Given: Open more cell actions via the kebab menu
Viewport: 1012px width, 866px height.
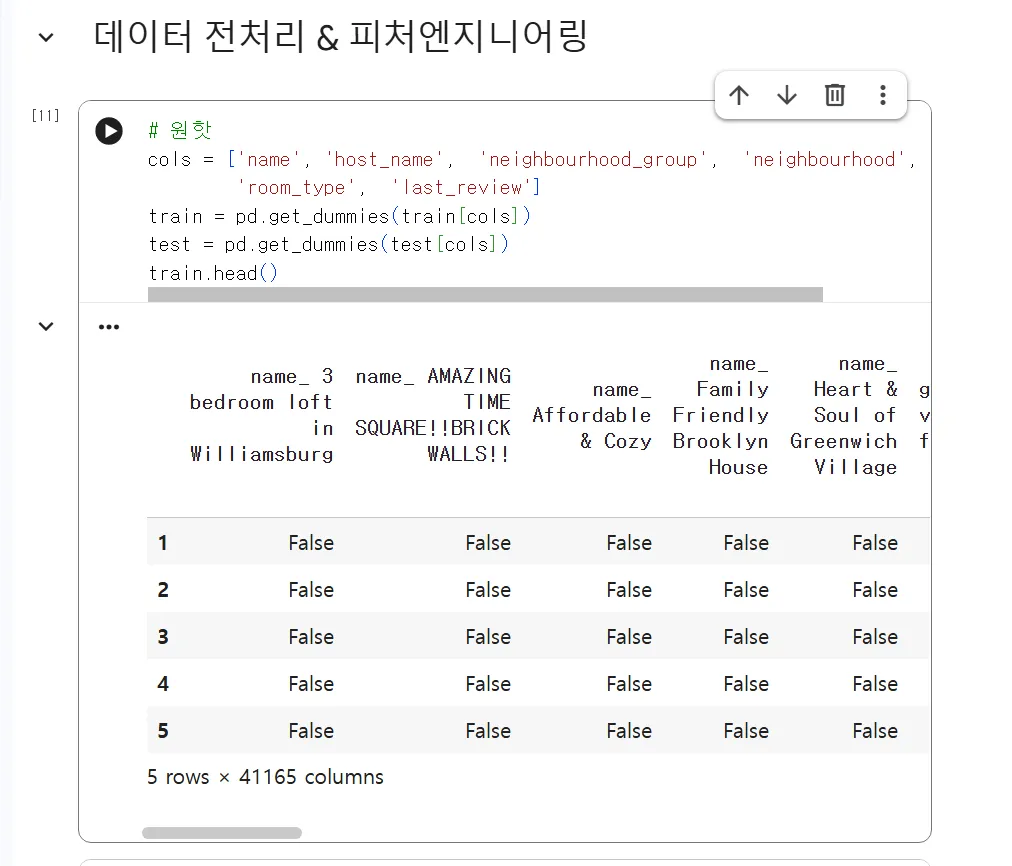Looking at the screenshot, I should tap(883, 94).
